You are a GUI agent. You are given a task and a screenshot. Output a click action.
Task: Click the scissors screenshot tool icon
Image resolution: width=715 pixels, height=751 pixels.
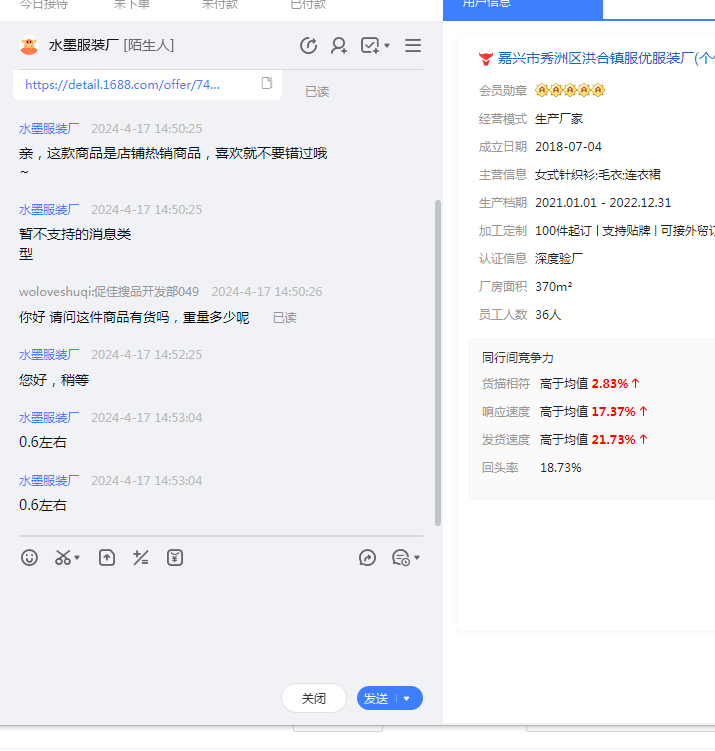[63, 558]
